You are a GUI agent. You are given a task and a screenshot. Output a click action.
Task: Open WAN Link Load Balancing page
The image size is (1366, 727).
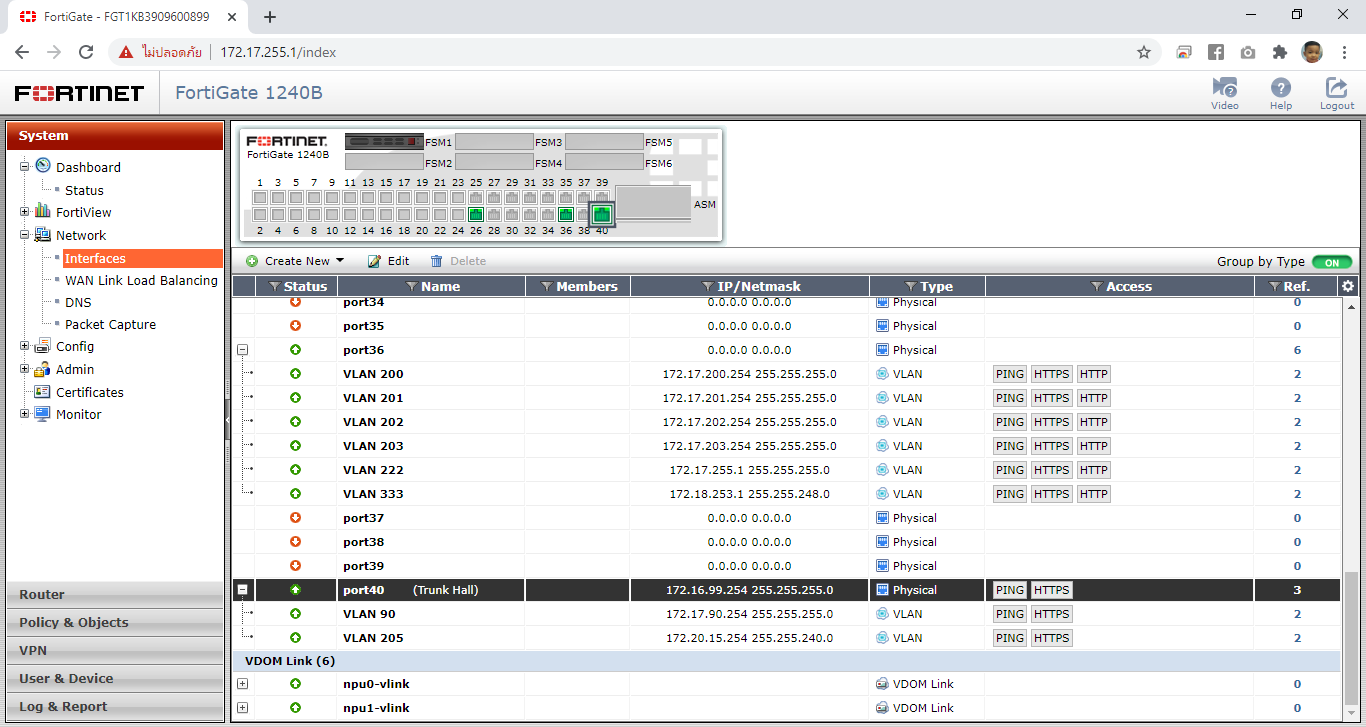tap(141, 280)
